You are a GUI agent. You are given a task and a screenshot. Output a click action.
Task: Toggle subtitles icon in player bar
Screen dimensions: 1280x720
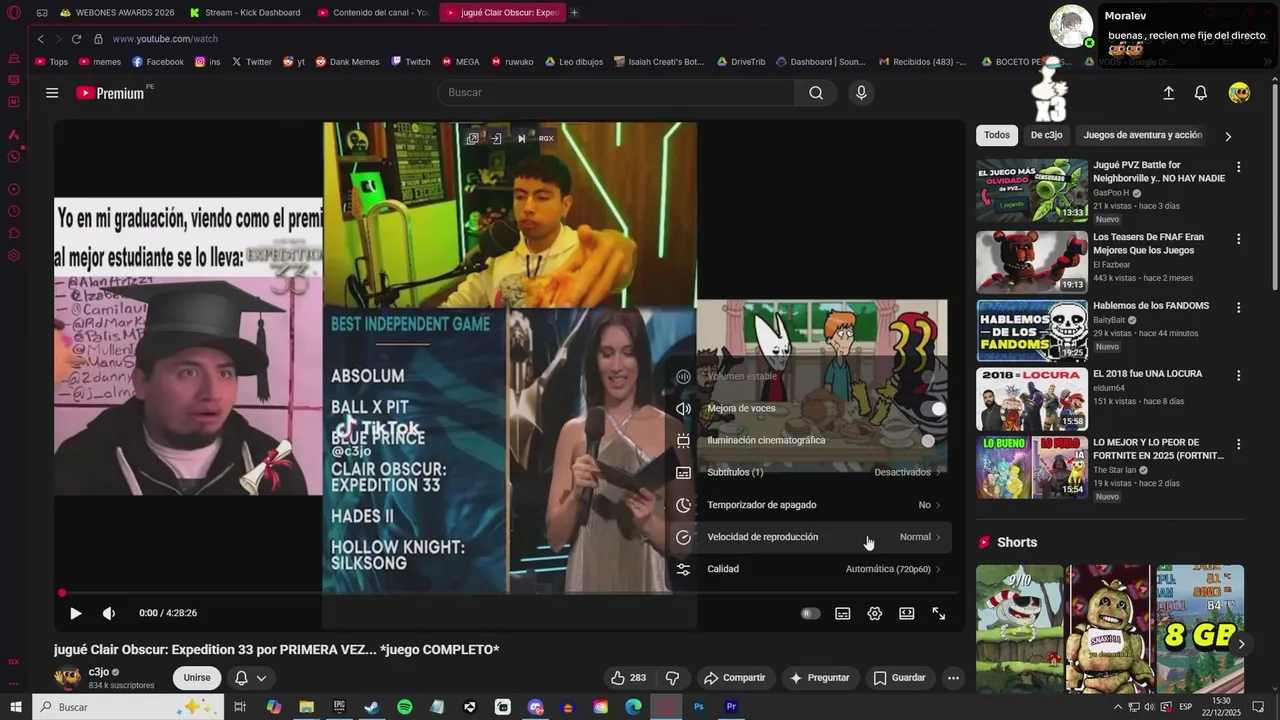click(843, 613)
